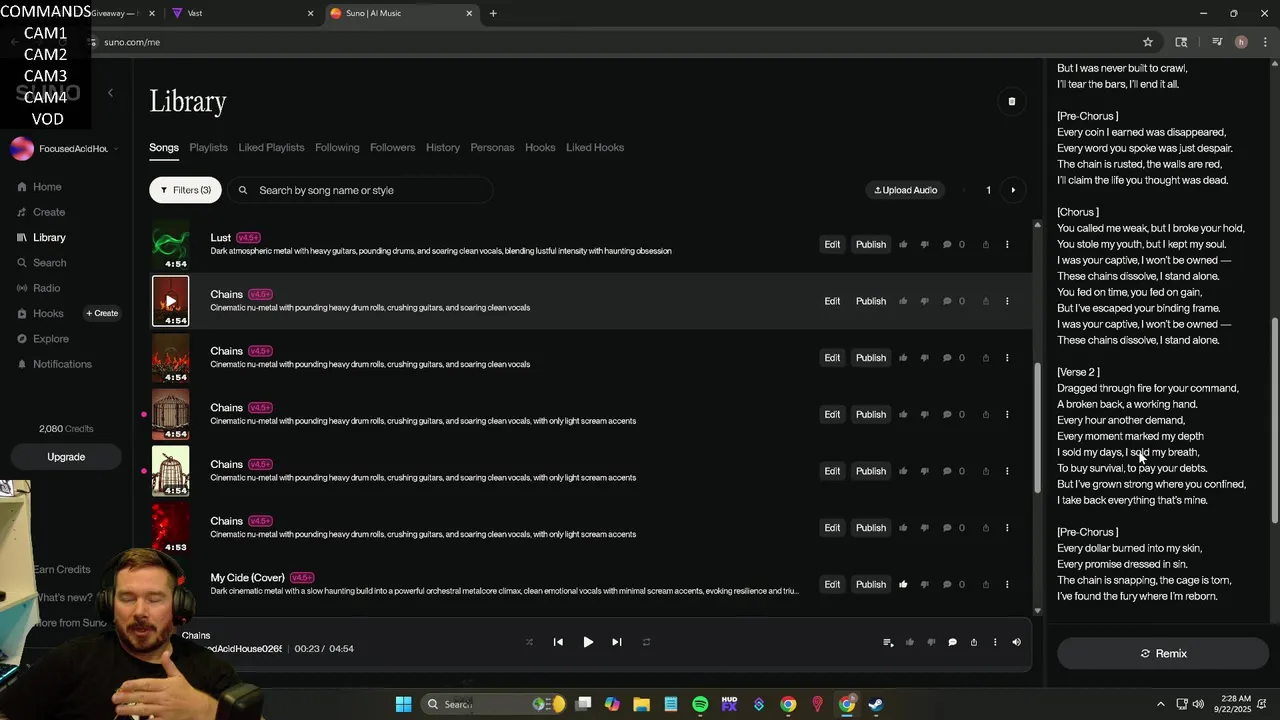
Task: Open comments on the My Cide (Cover) row
Action: (x=947, y=584)
